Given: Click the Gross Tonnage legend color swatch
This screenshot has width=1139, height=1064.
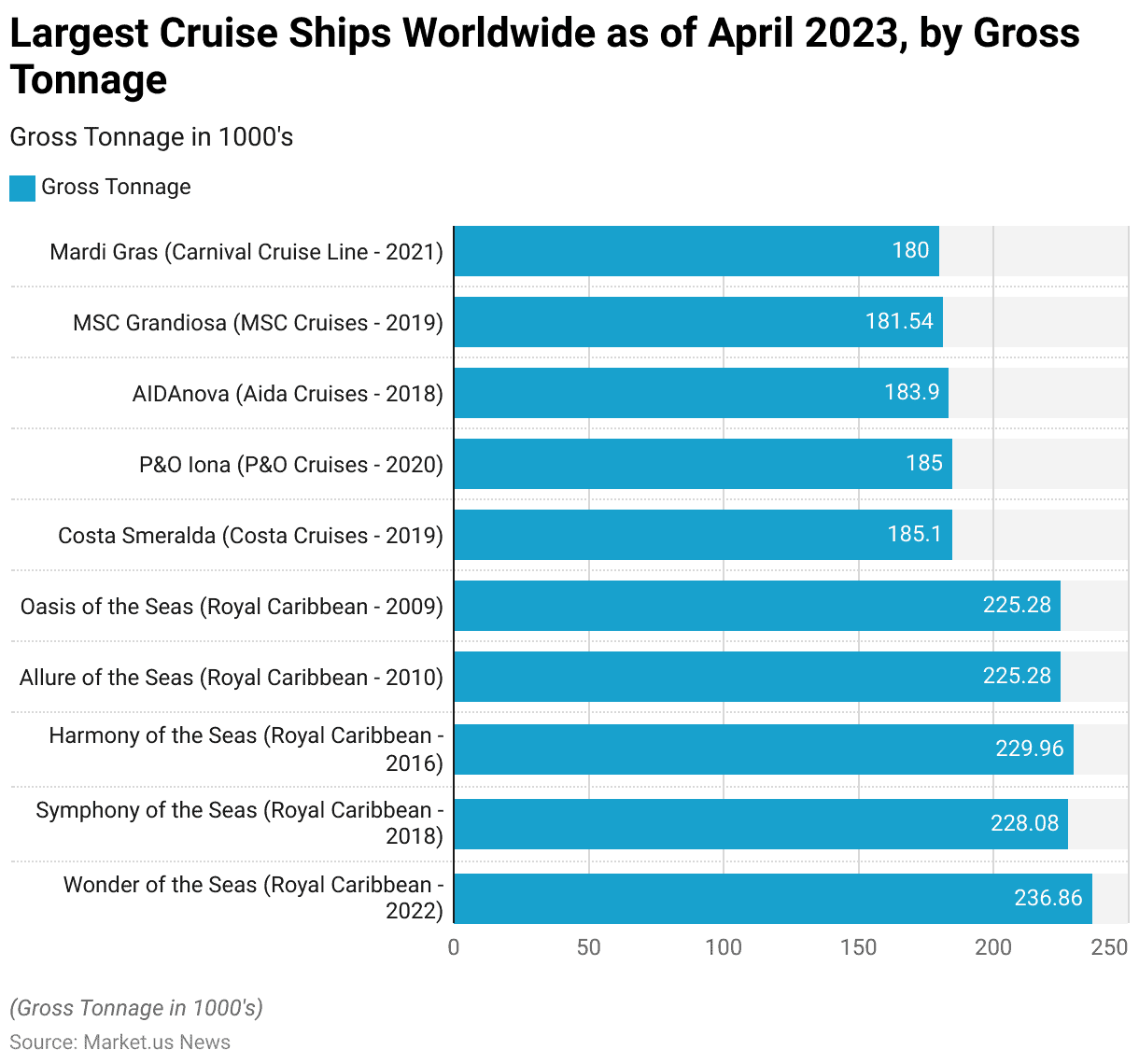Looking at the screenshot, I should [22, 188].
